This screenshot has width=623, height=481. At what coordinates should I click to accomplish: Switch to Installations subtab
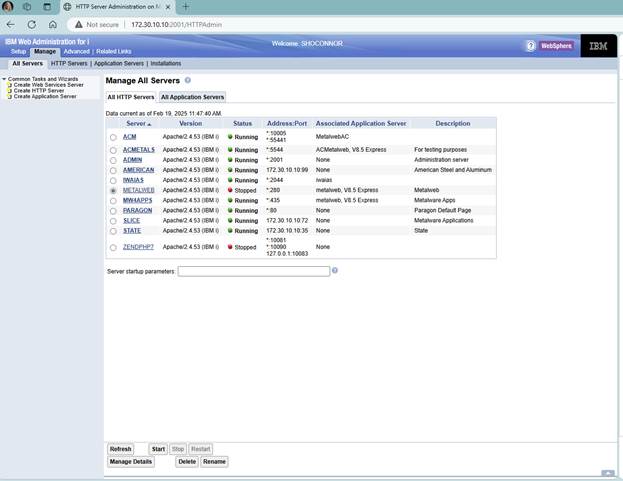(166, 64)
